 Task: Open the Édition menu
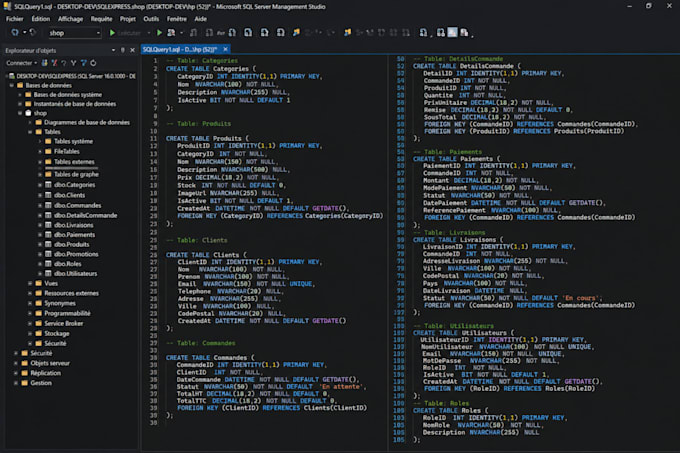click(x=41, y=19)
